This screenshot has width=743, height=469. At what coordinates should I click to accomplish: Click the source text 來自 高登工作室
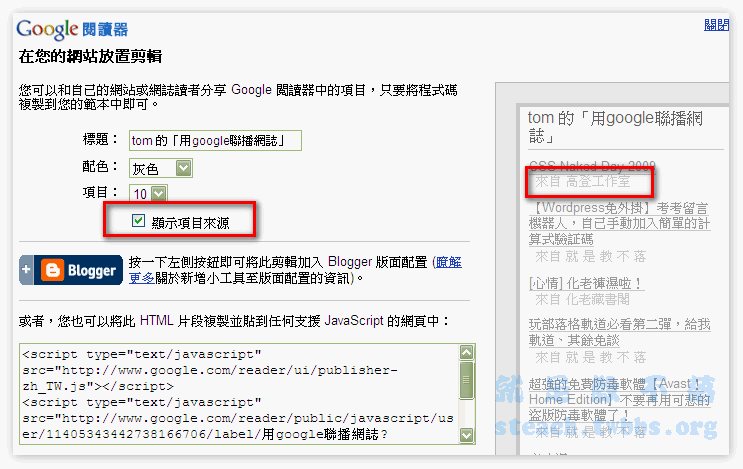[x=582, y=181]
